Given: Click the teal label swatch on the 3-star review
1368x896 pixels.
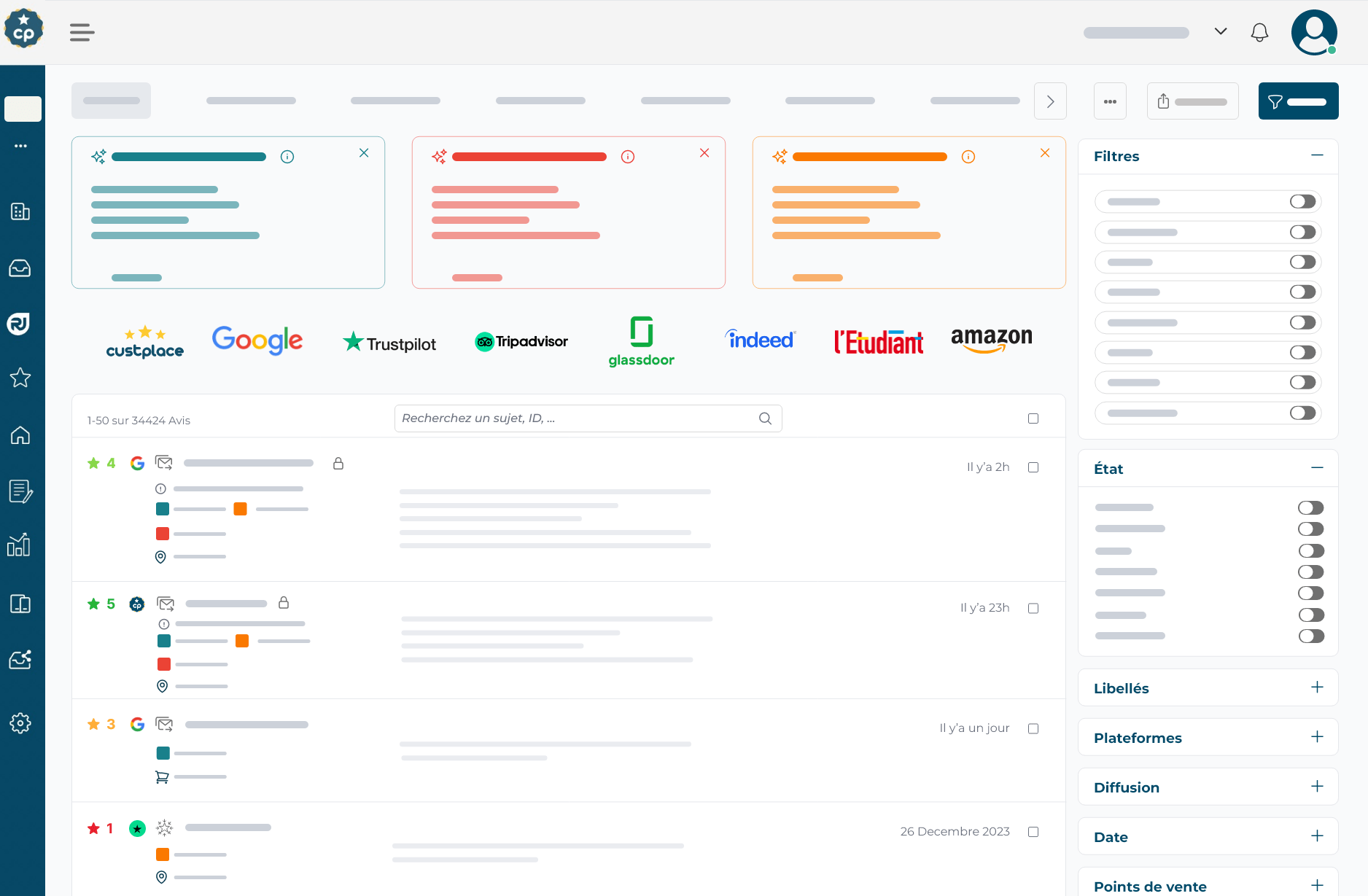Looking at the screenshot, I should [163, 753].
